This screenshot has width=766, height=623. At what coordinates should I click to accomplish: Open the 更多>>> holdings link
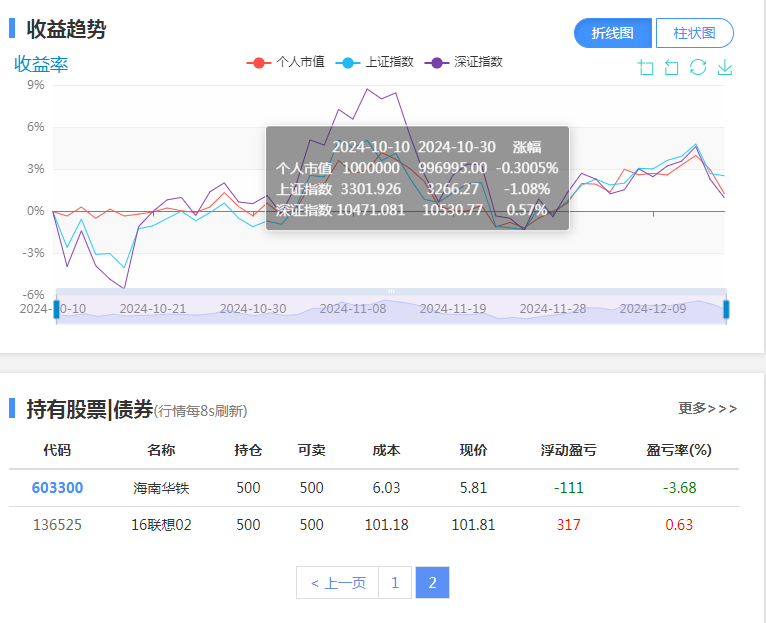click(707, 408)
